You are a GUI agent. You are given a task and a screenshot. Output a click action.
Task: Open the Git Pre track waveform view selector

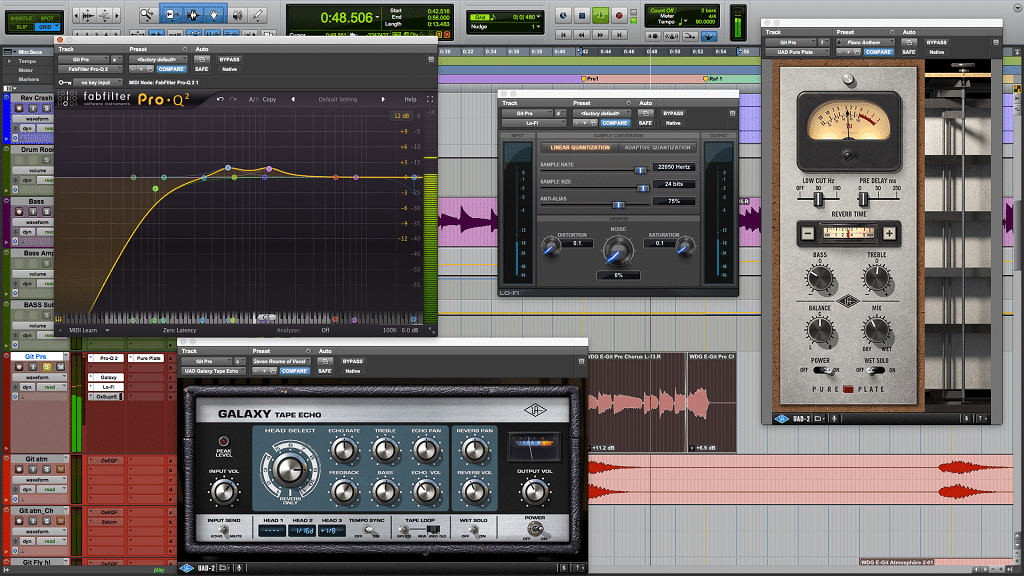click(x=39, y=377)
